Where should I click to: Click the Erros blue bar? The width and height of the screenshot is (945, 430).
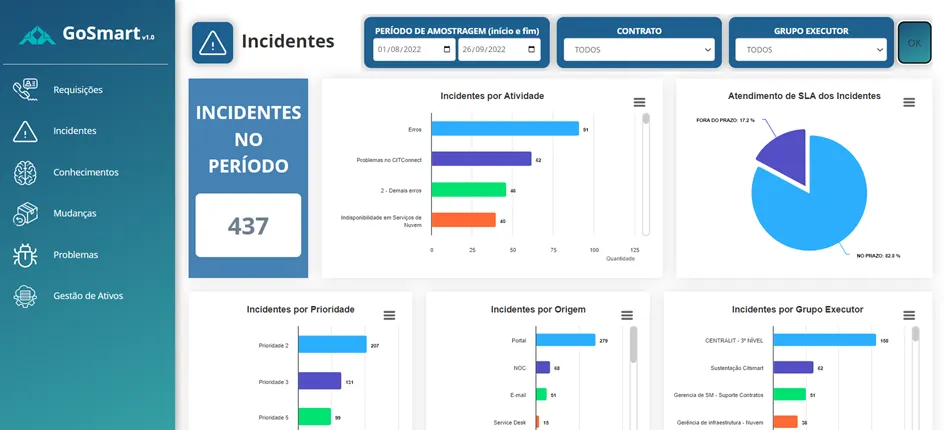[x=505, y=128]
